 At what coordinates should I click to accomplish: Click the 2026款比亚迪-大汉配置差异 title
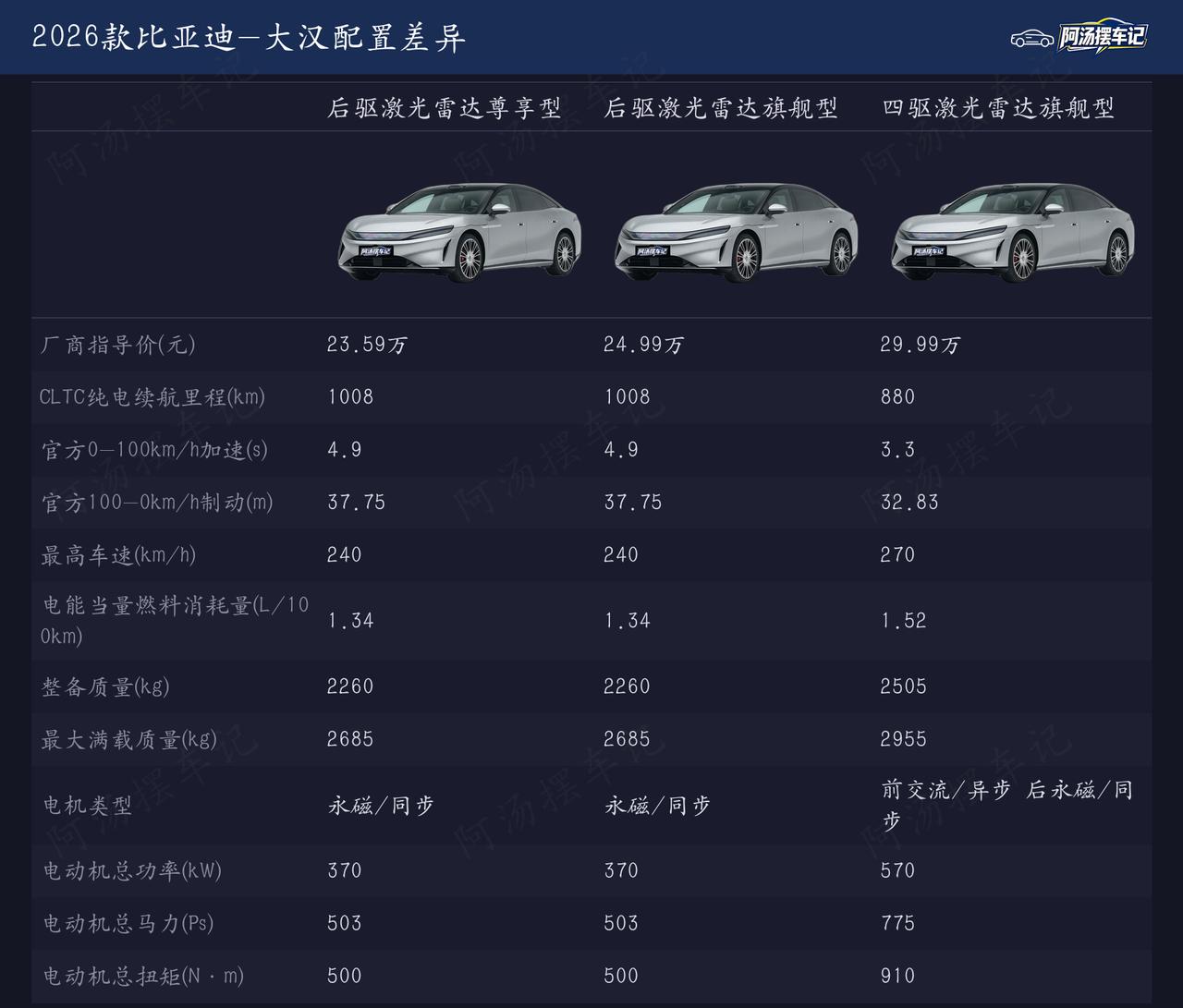point(249,37)
